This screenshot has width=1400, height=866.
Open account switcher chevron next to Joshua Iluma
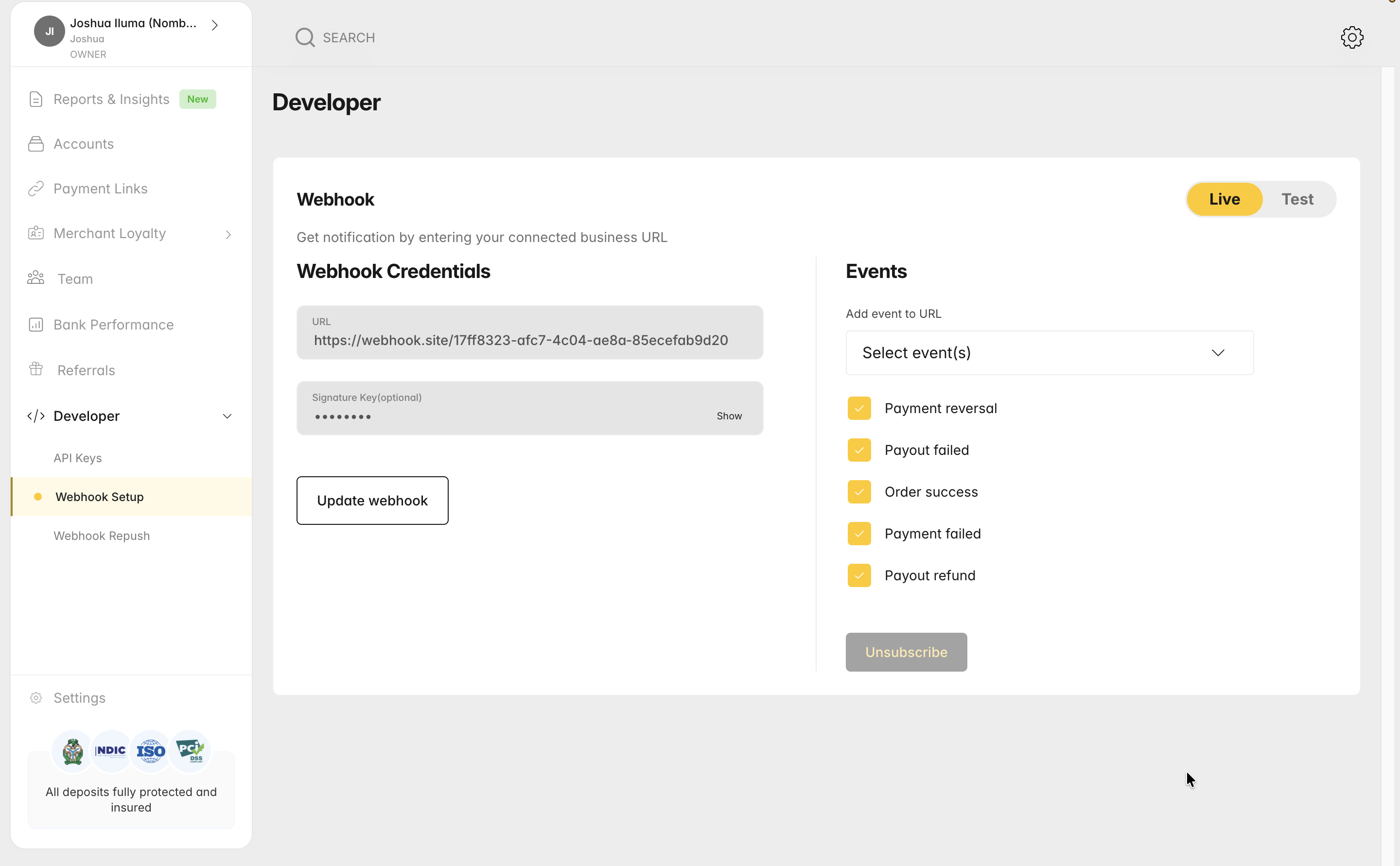215,25
